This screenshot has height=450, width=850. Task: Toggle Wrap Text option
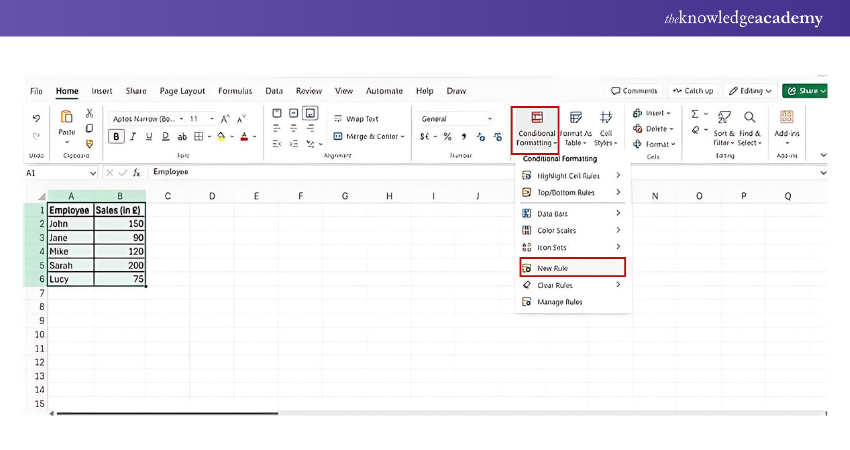[x=356, y=118]
